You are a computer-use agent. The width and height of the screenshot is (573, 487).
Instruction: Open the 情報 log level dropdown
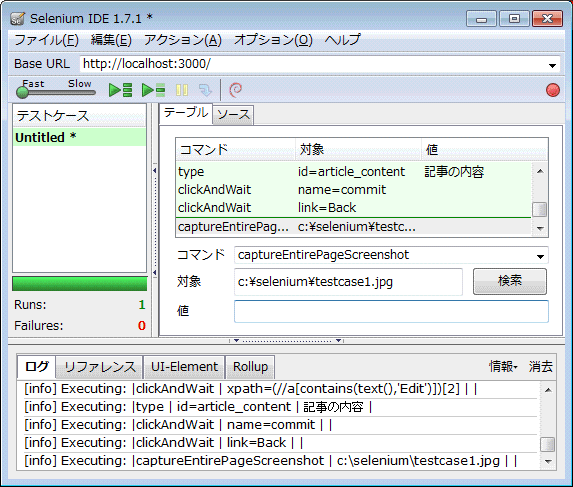(503, 366)
